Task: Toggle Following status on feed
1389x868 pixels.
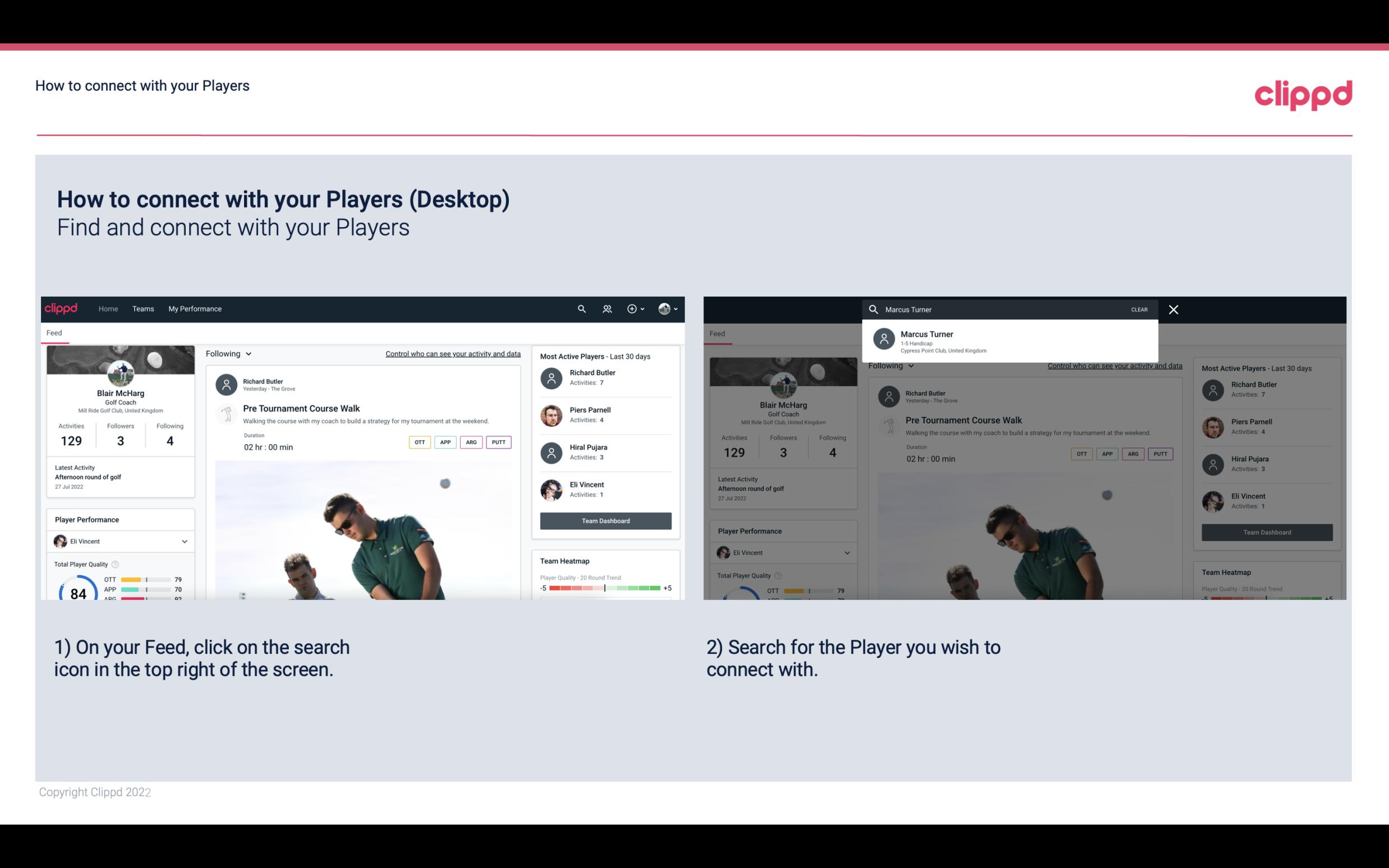Action: [x=228, y=353]
